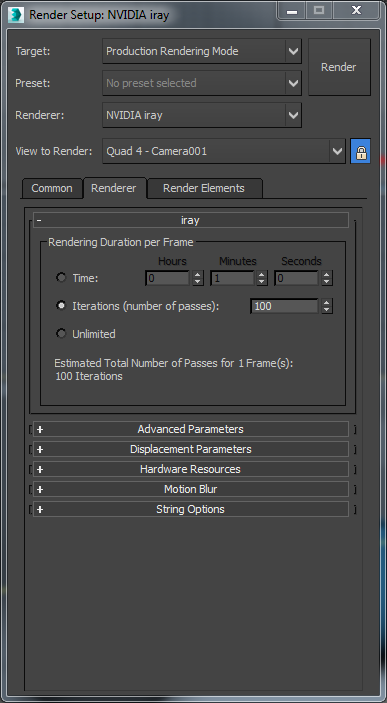Minimize the Render Setup window
The width and height of the screenshot is (387, 703).
pyautogui.click(x=292, y=10)
